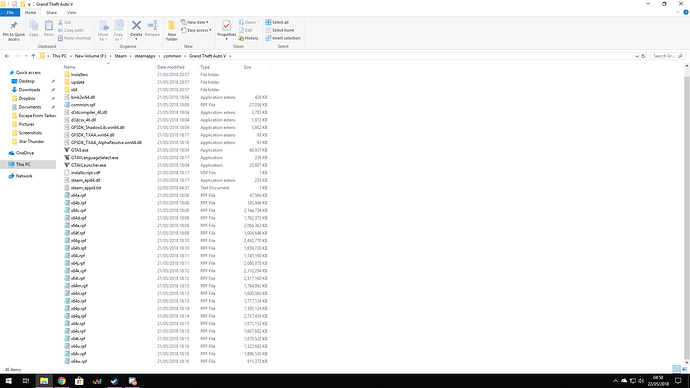Screen dimensions: 690x388
Task: Open the War Thunder quick access folder
Action: pos(31,142)
